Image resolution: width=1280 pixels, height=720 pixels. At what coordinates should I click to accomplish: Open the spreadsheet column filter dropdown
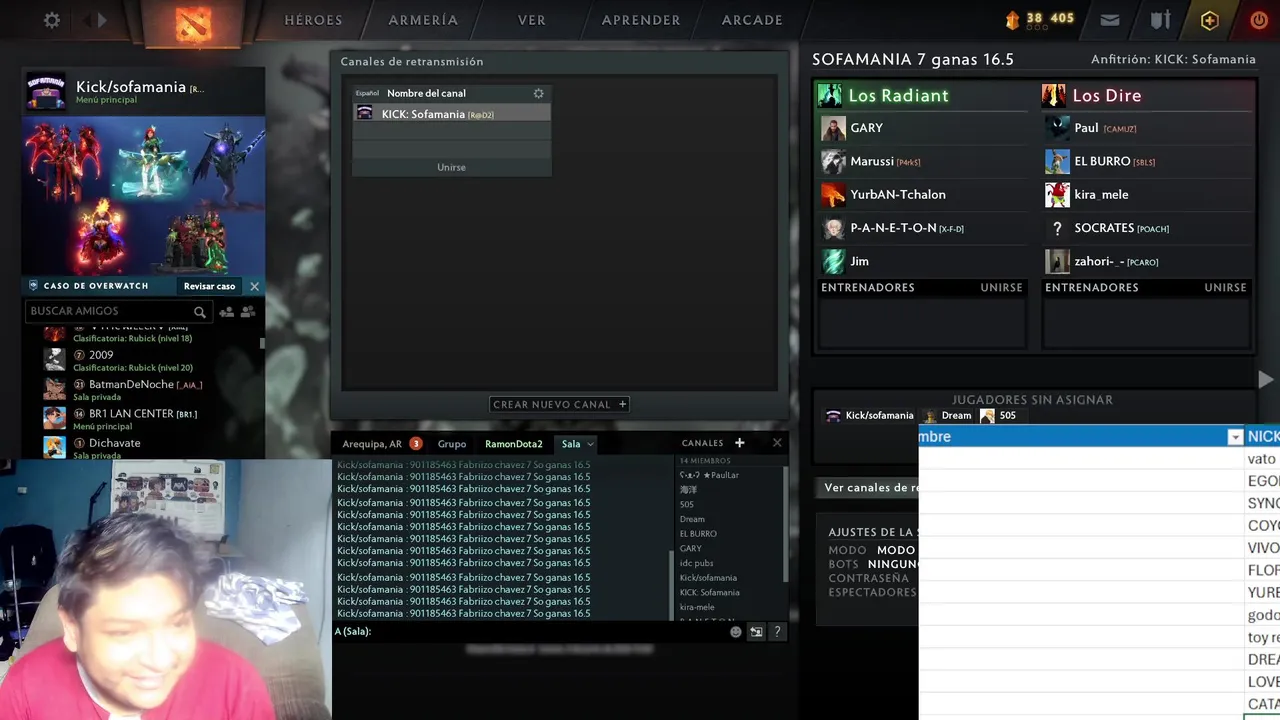click(1235, 437)
